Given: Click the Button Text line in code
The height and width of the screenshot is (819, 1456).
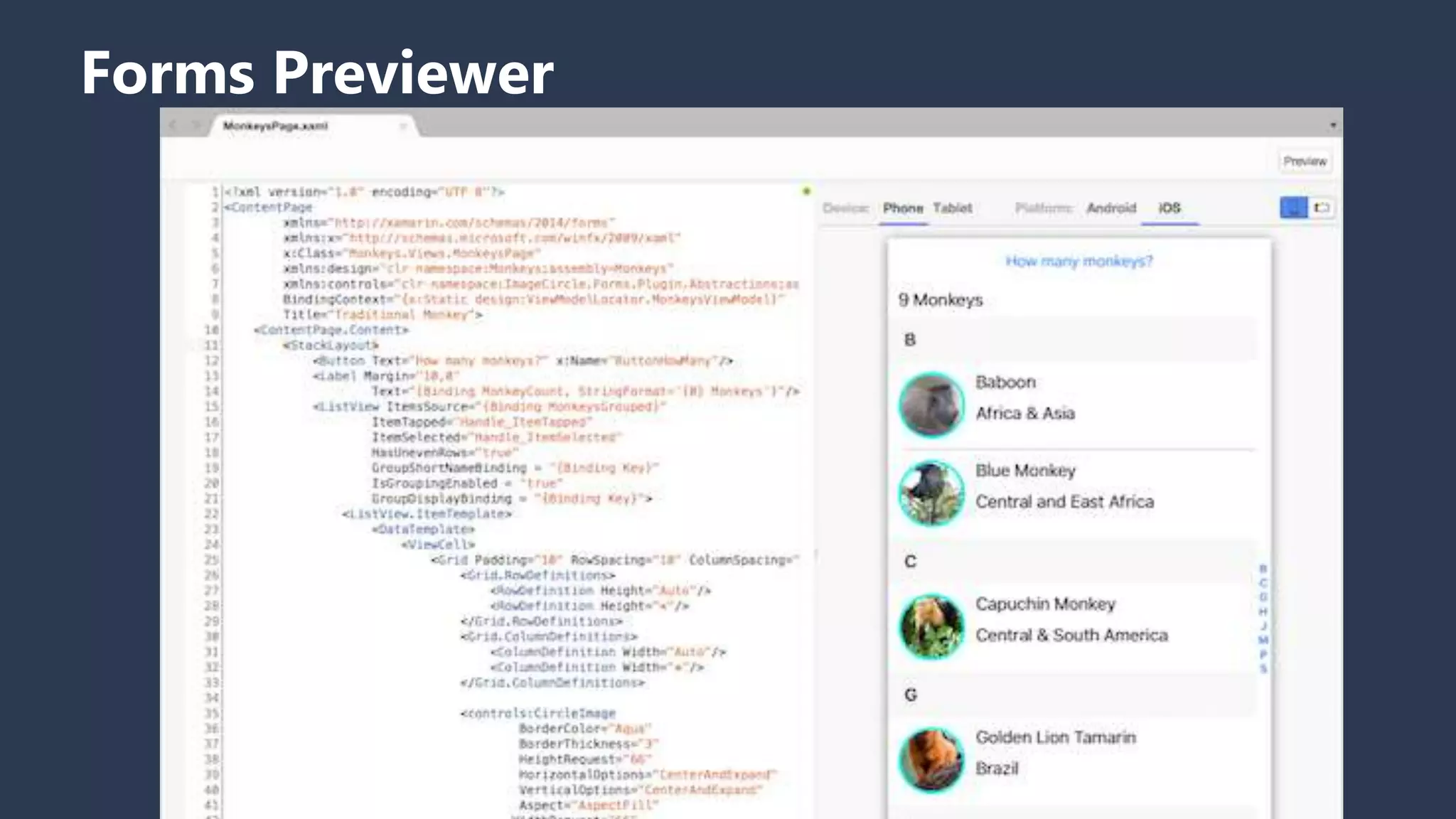Looking at the screenshot, I should coord(523,361).
